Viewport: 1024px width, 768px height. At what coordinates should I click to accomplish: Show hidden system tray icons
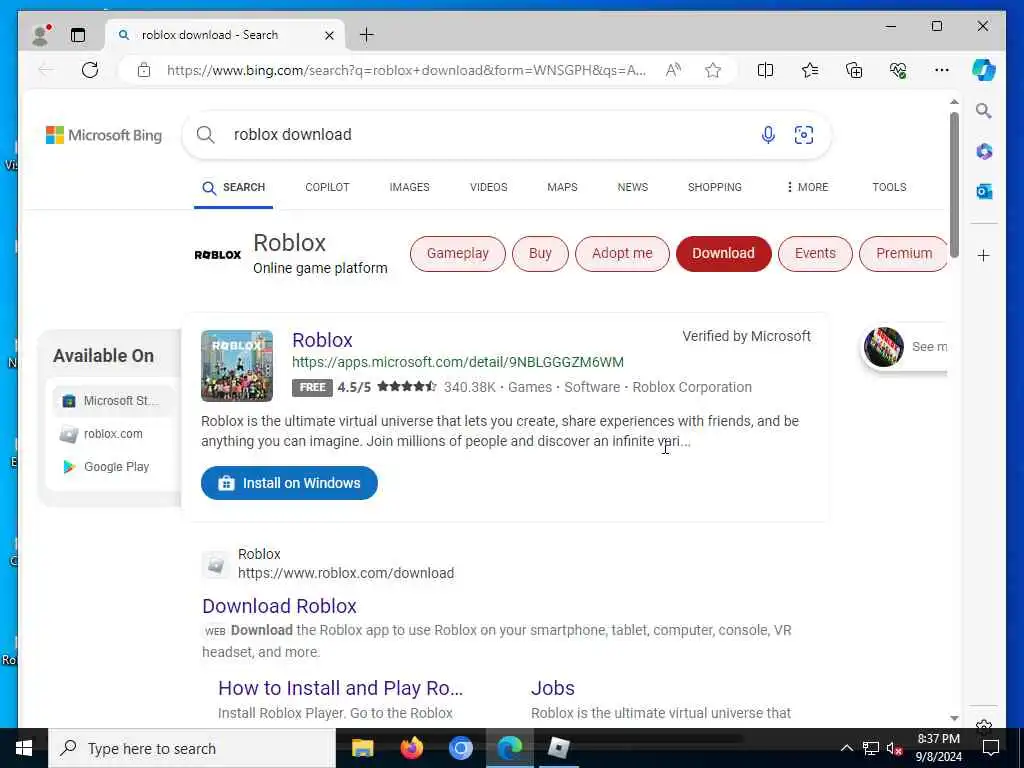tap(846, 748)
